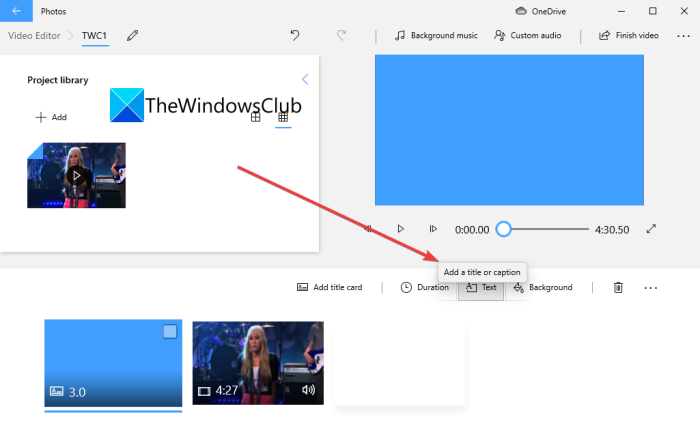Screen dimensions: 700x443
Task: Toggle the checkbox on the title card
Action: [x=170, y=332]
